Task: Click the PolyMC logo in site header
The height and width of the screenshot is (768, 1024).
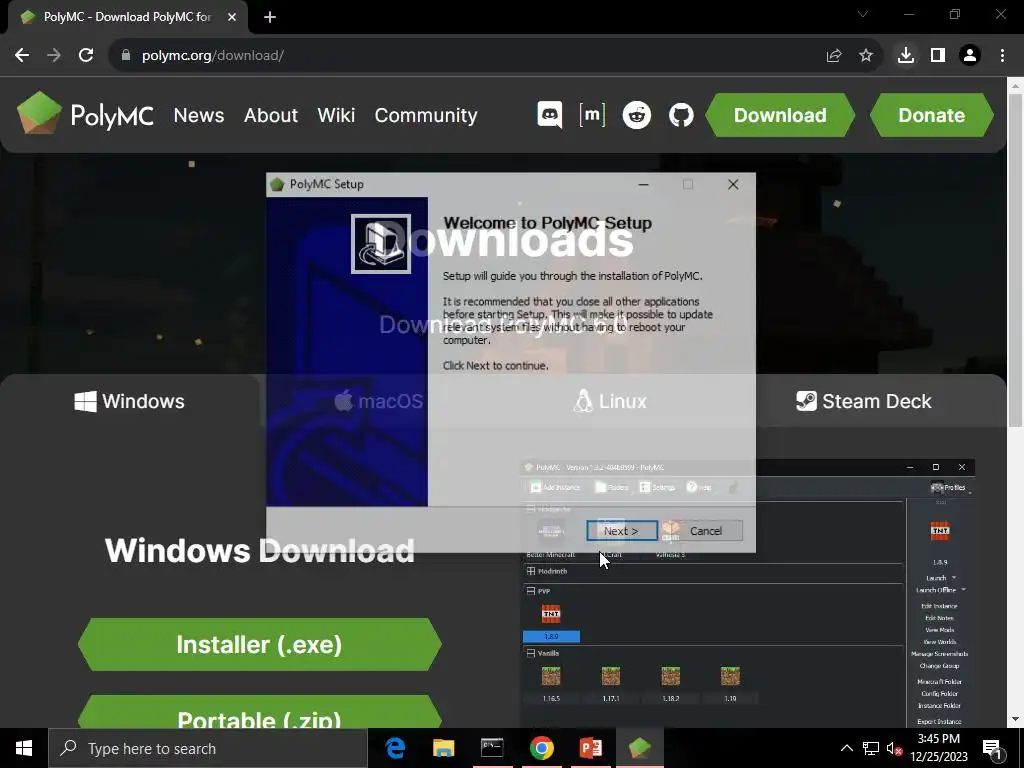Action: tap(86, 114)
